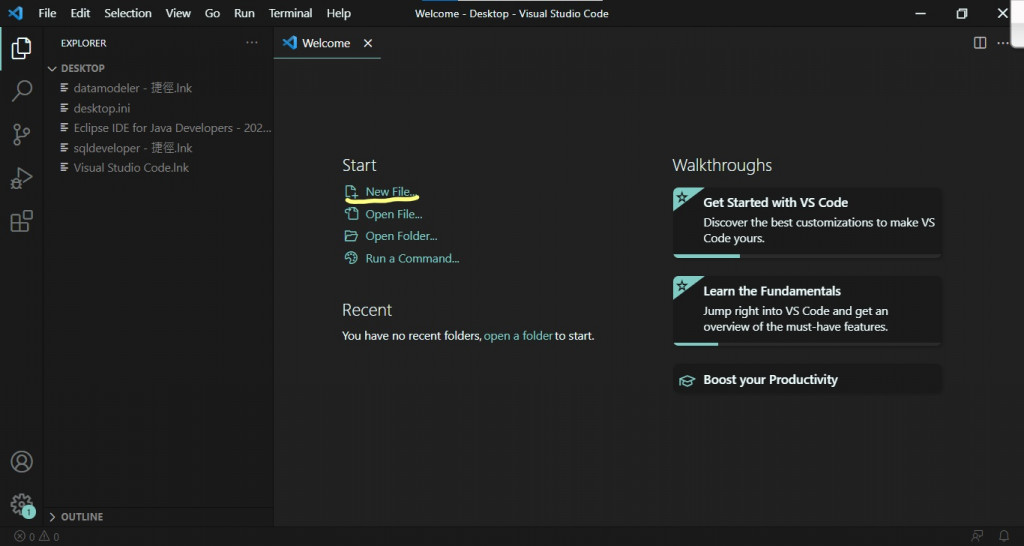Select the Welcome tab
1024x546 pixels.
tap(327, 43)
